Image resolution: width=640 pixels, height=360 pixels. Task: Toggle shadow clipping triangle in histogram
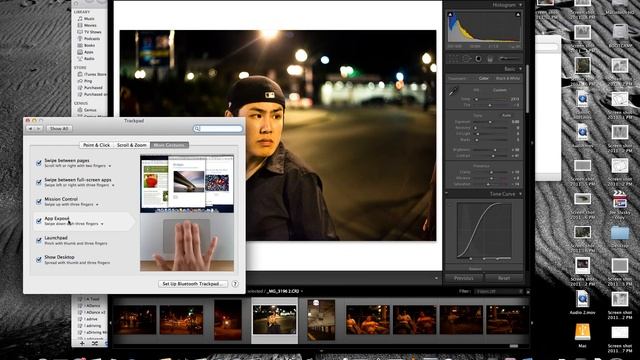pyautogui.click(x=451, y=15)
